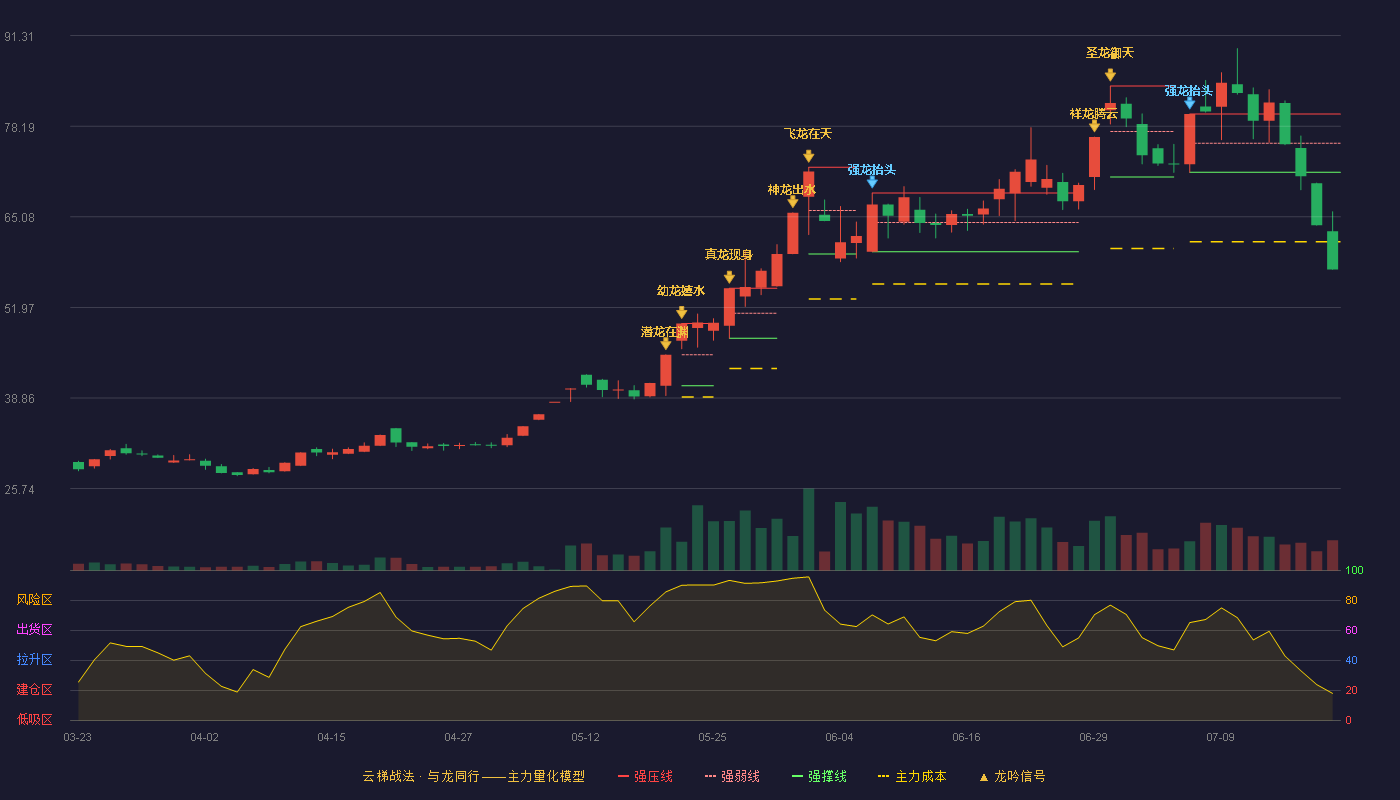Click the blue arrow beside 飞龙在天 signal
Screen dimensions: 1400x800
click(x=872, y=182)
